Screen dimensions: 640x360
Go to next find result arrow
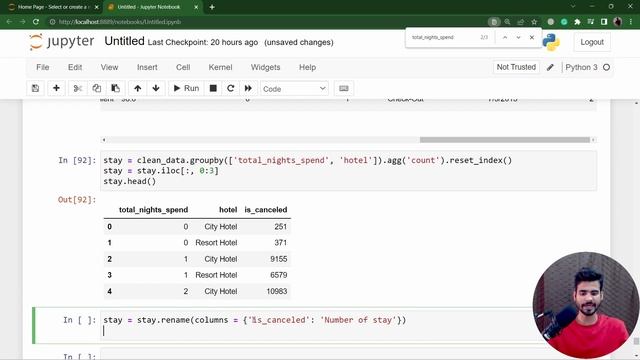(x=518, y=37)
